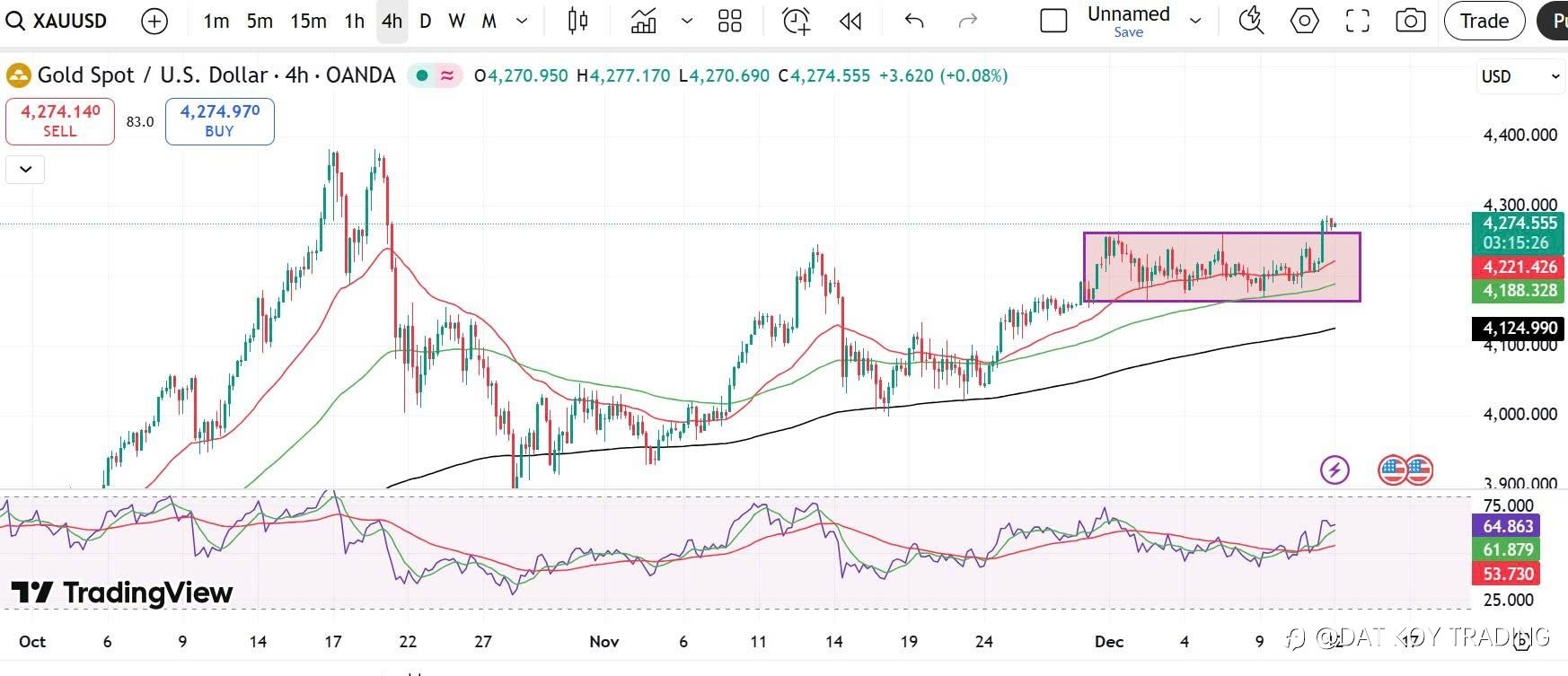Open indicator templates grid icon
1568x676 pixels.
tap(730, 22)
